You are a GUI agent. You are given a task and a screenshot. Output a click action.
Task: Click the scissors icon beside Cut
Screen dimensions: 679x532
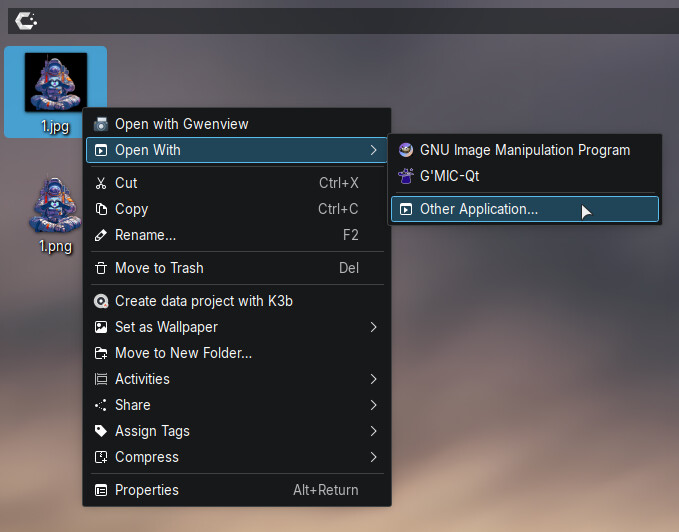pyautogui.click(x=100, y=183)
